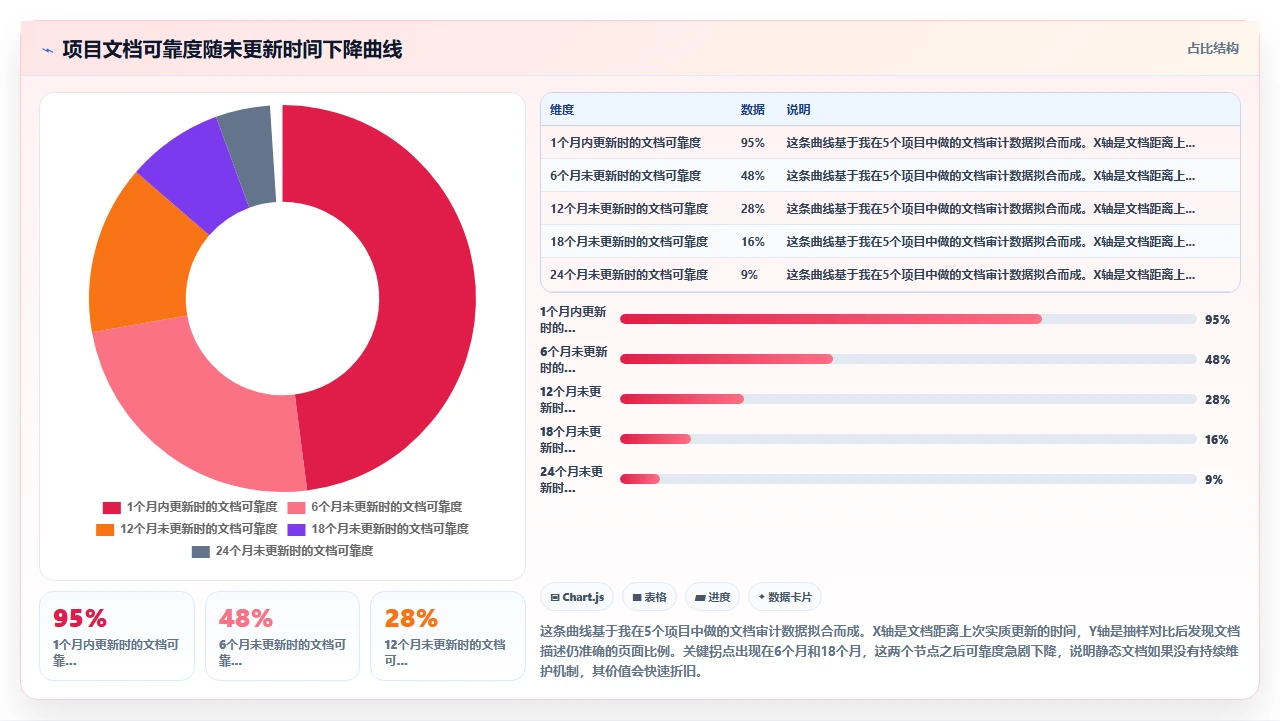Click the 9% progress bar
Viewport: 1280px width, 721px height.
click(908, 479)
